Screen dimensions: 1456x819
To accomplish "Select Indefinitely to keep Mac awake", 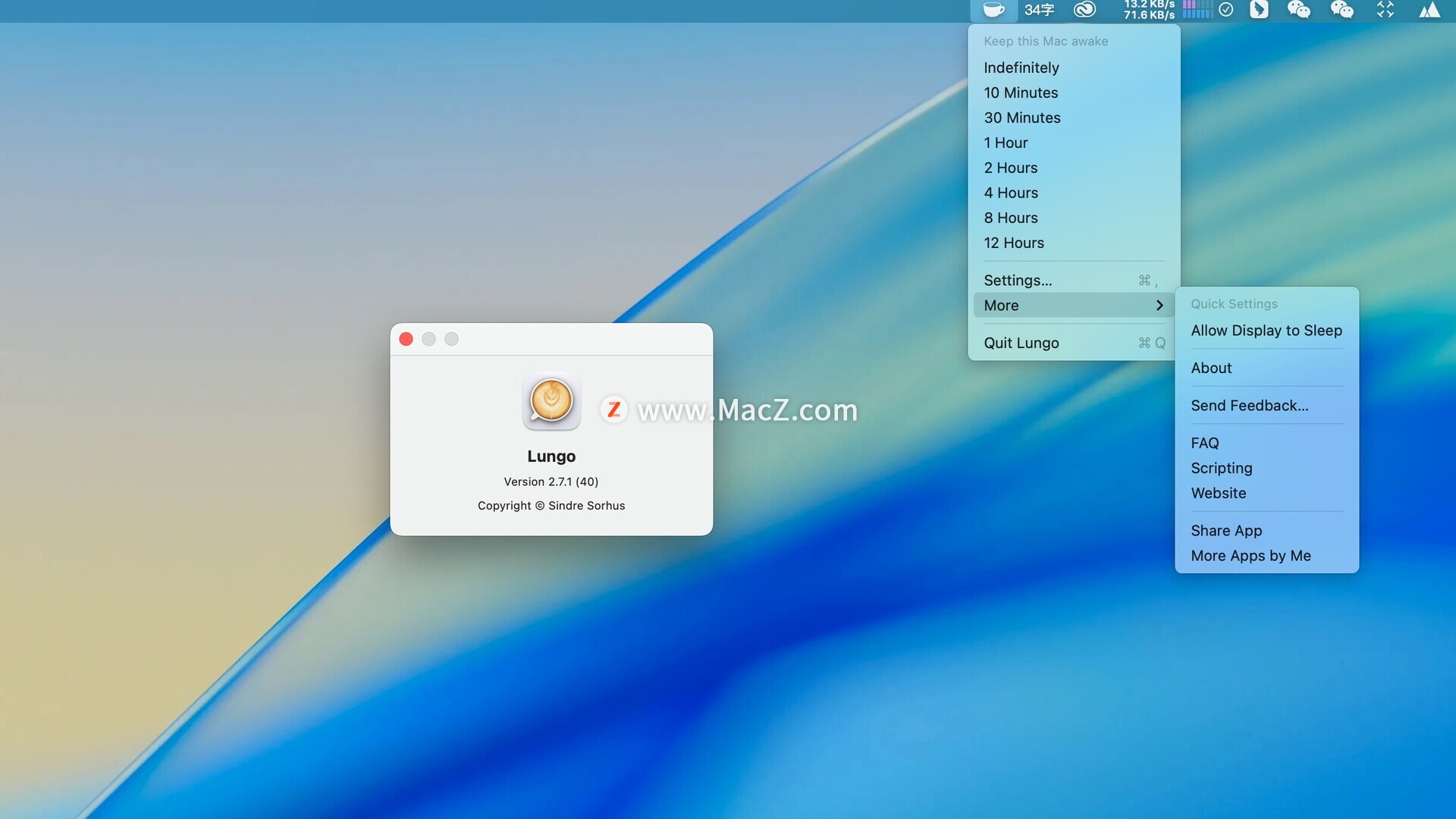I will click(x=1021, y=67).
